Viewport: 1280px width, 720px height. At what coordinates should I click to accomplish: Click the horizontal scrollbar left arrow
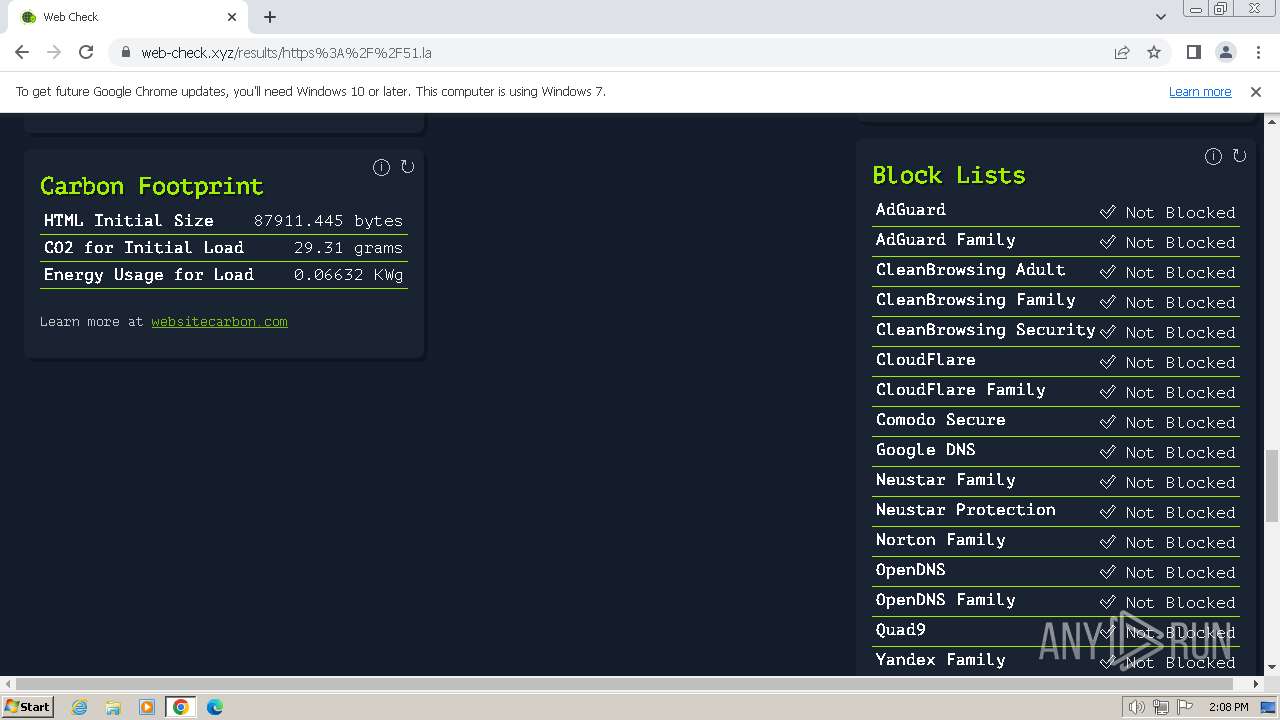tap(8, 684)
